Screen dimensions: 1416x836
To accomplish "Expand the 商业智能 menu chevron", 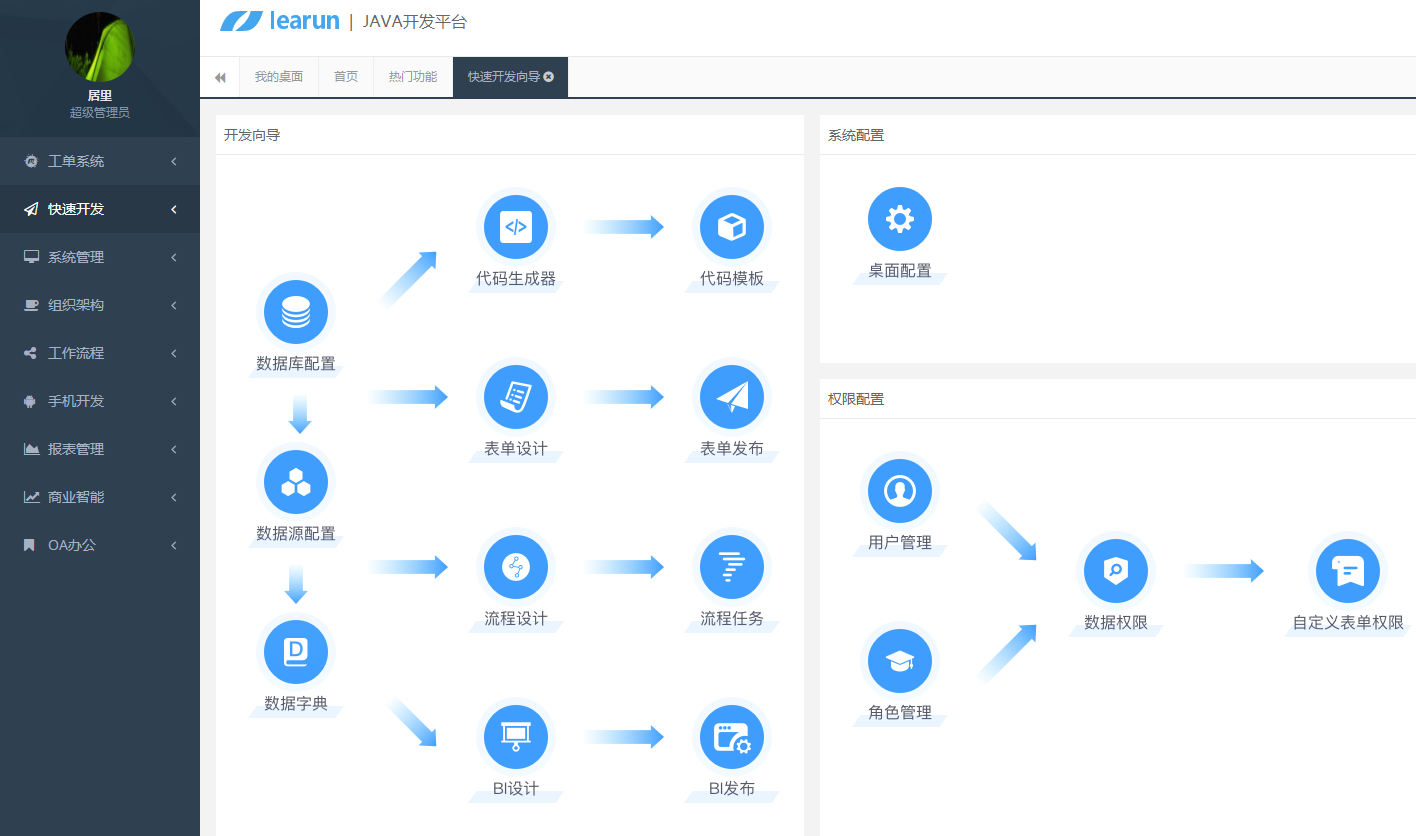I will 174,497.
